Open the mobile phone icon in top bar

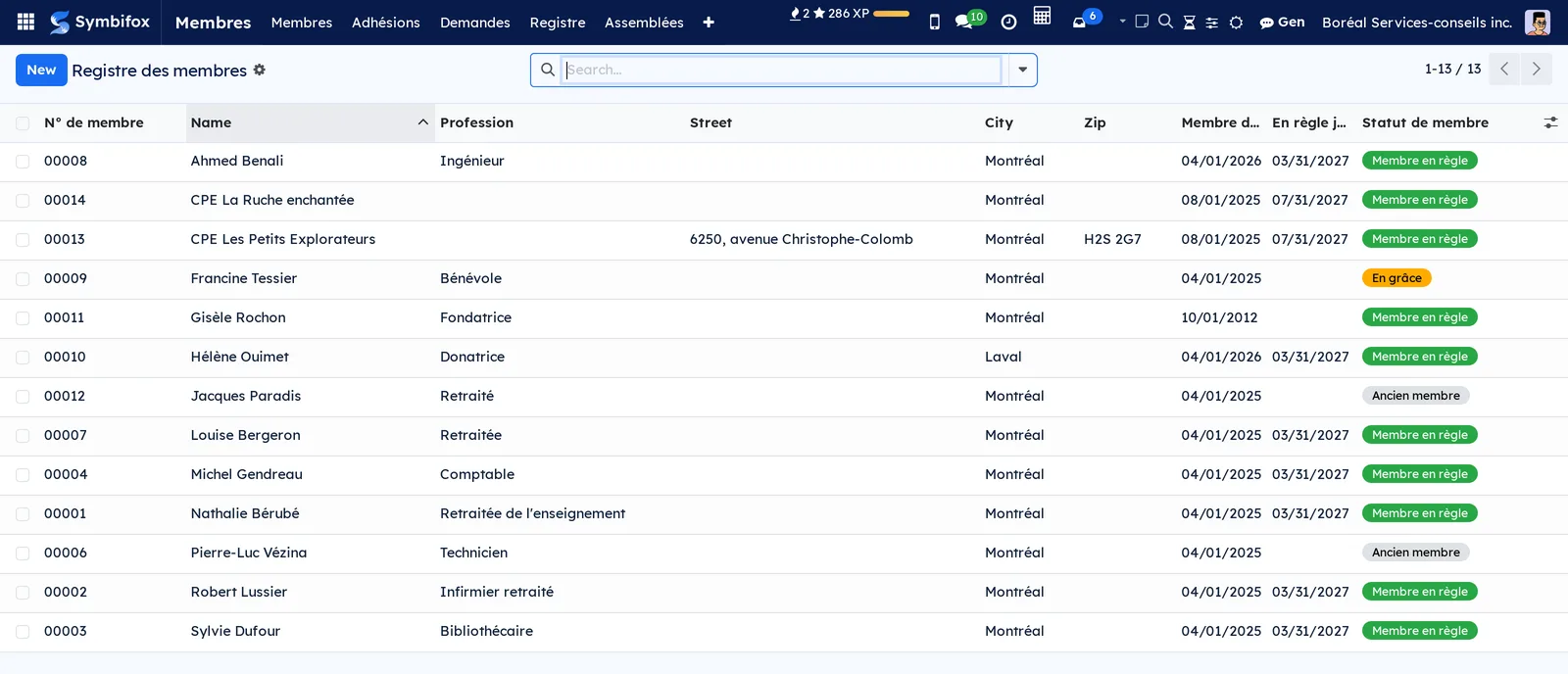[x=934, y=22]
